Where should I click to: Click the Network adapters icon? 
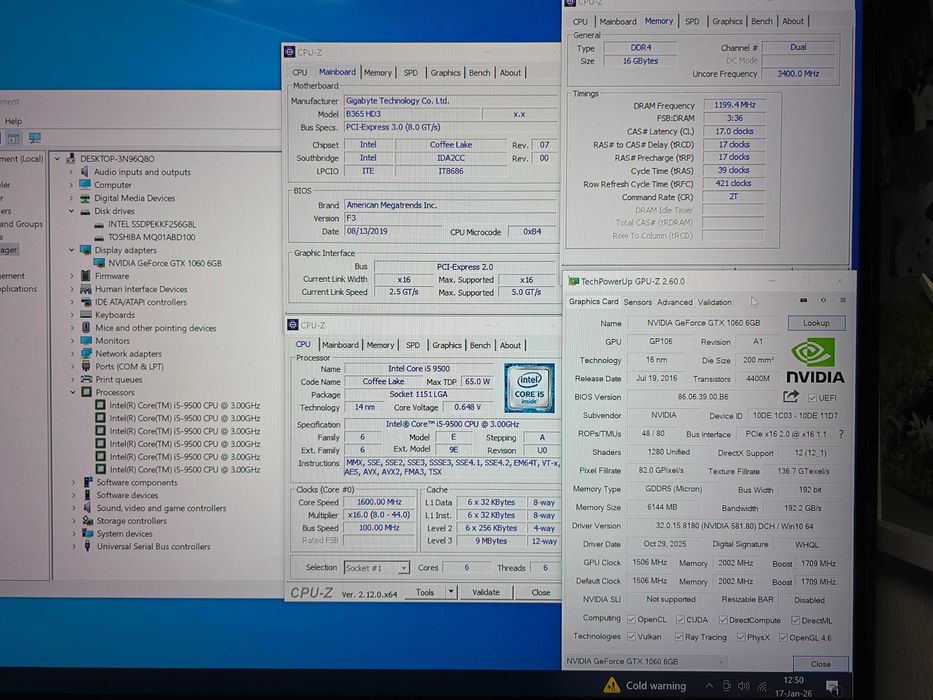[x=86, y=353]
